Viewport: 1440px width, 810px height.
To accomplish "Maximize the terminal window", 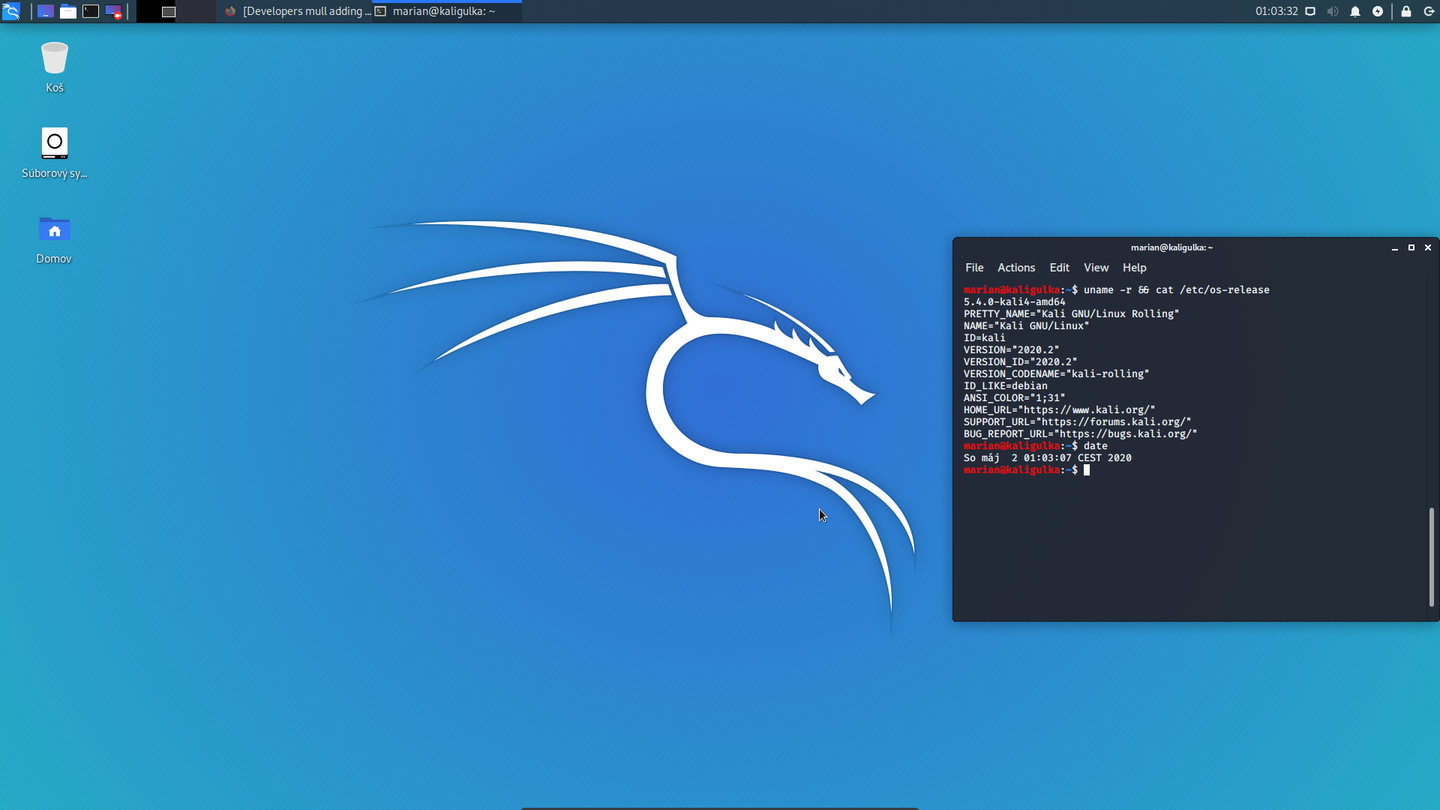I will [x=1411, y=248].
